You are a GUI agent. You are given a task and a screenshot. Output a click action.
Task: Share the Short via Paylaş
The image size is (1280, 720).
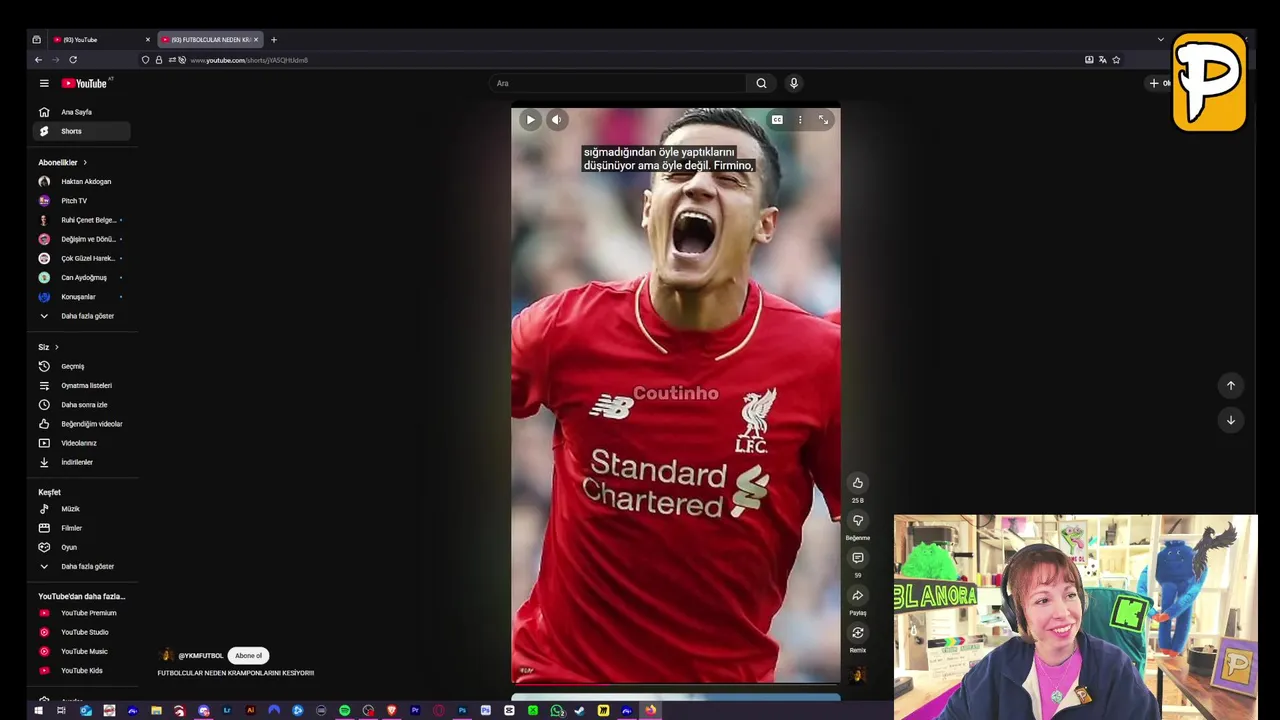click(857, 596)
